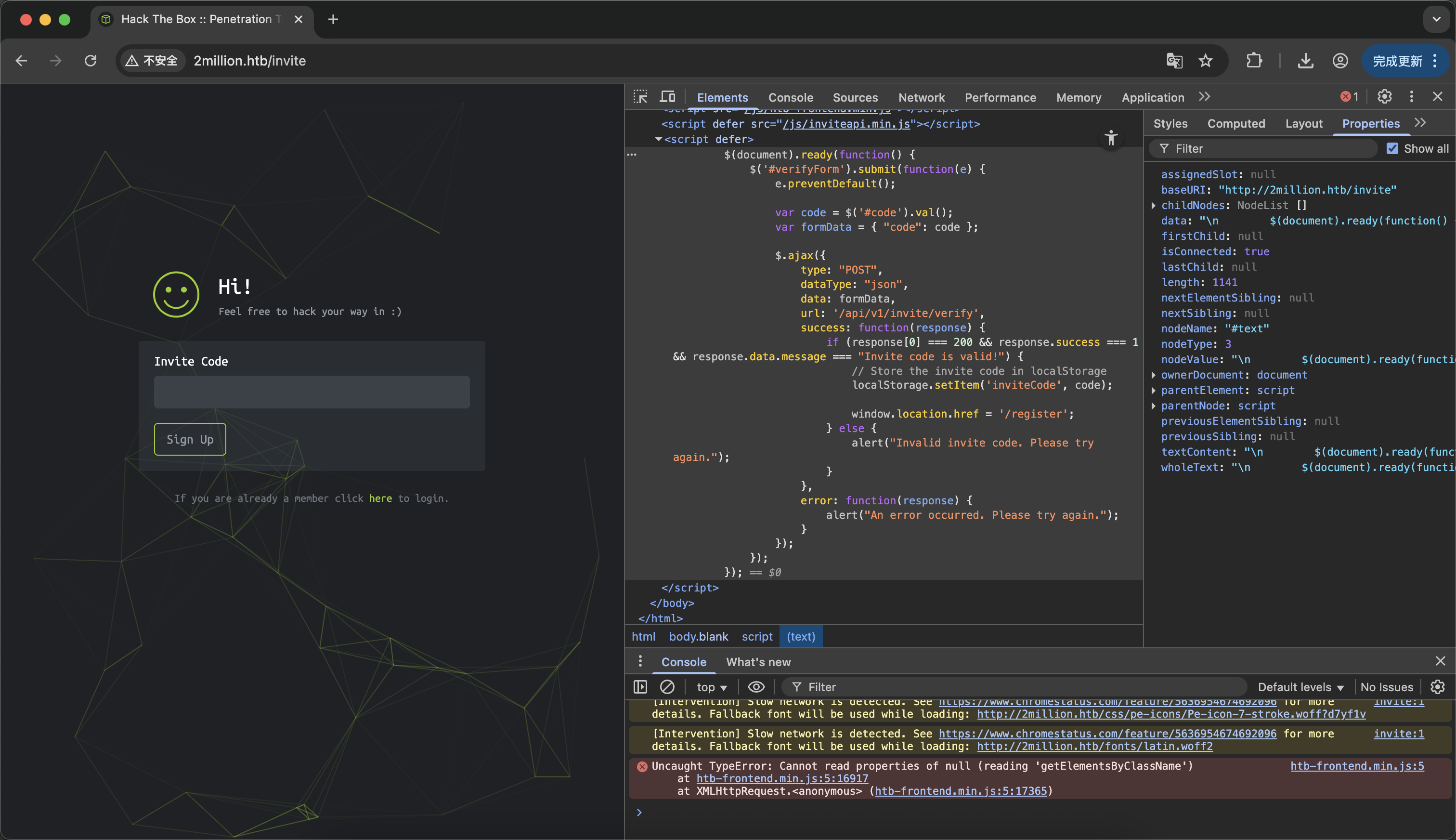Switch to the Computed tab
1456x840 pixels.
point(1236,123)
